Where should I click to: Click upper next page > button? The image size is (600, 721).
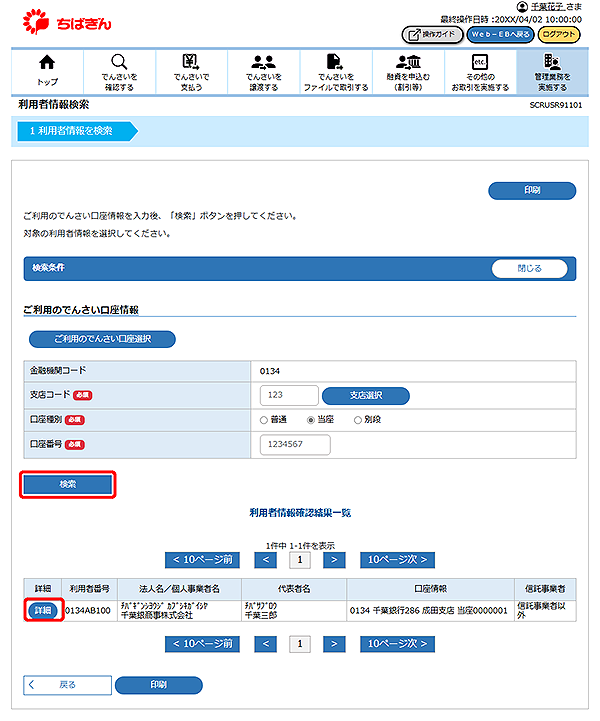[334, 560]
